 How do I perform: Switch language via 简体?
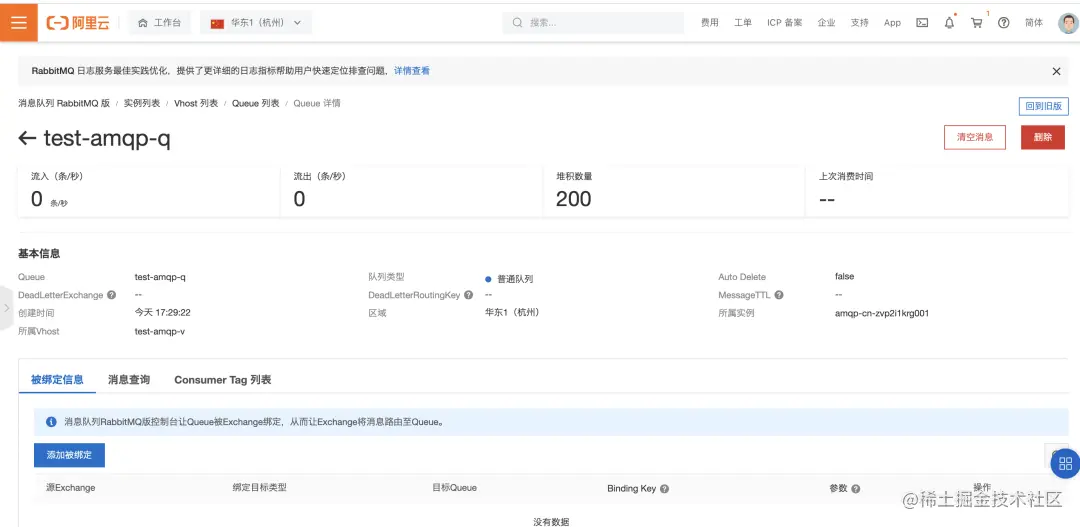coord(1034,23)
